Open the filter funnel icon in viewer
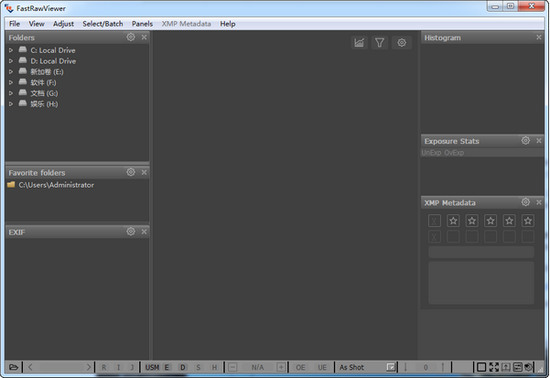 [380, 43]
